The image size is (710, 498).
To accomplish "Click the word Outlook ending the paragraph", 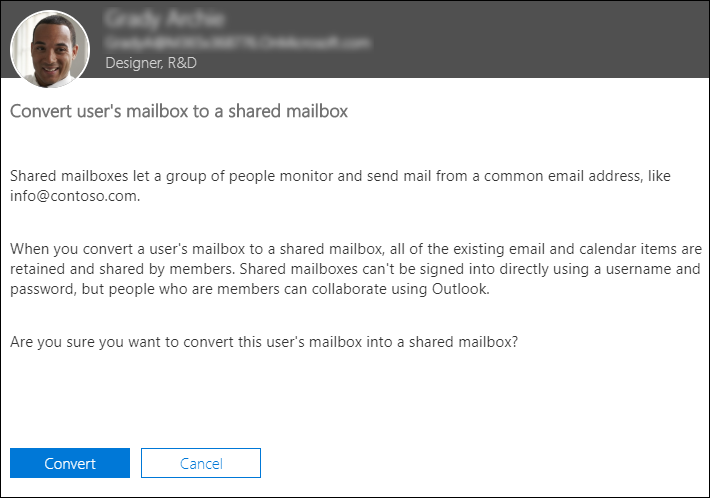I will coord(459,289).
